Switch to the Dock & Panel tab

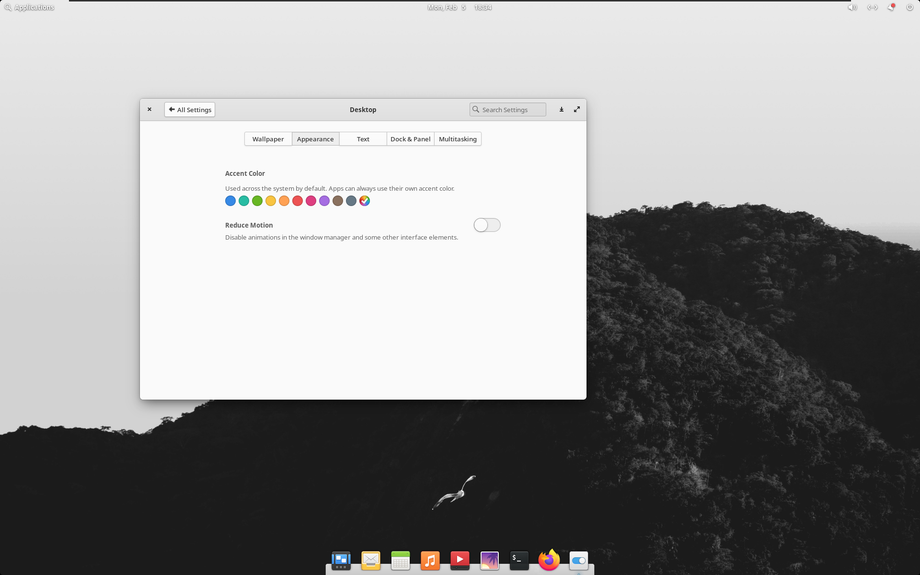click(x=410, y=139)
